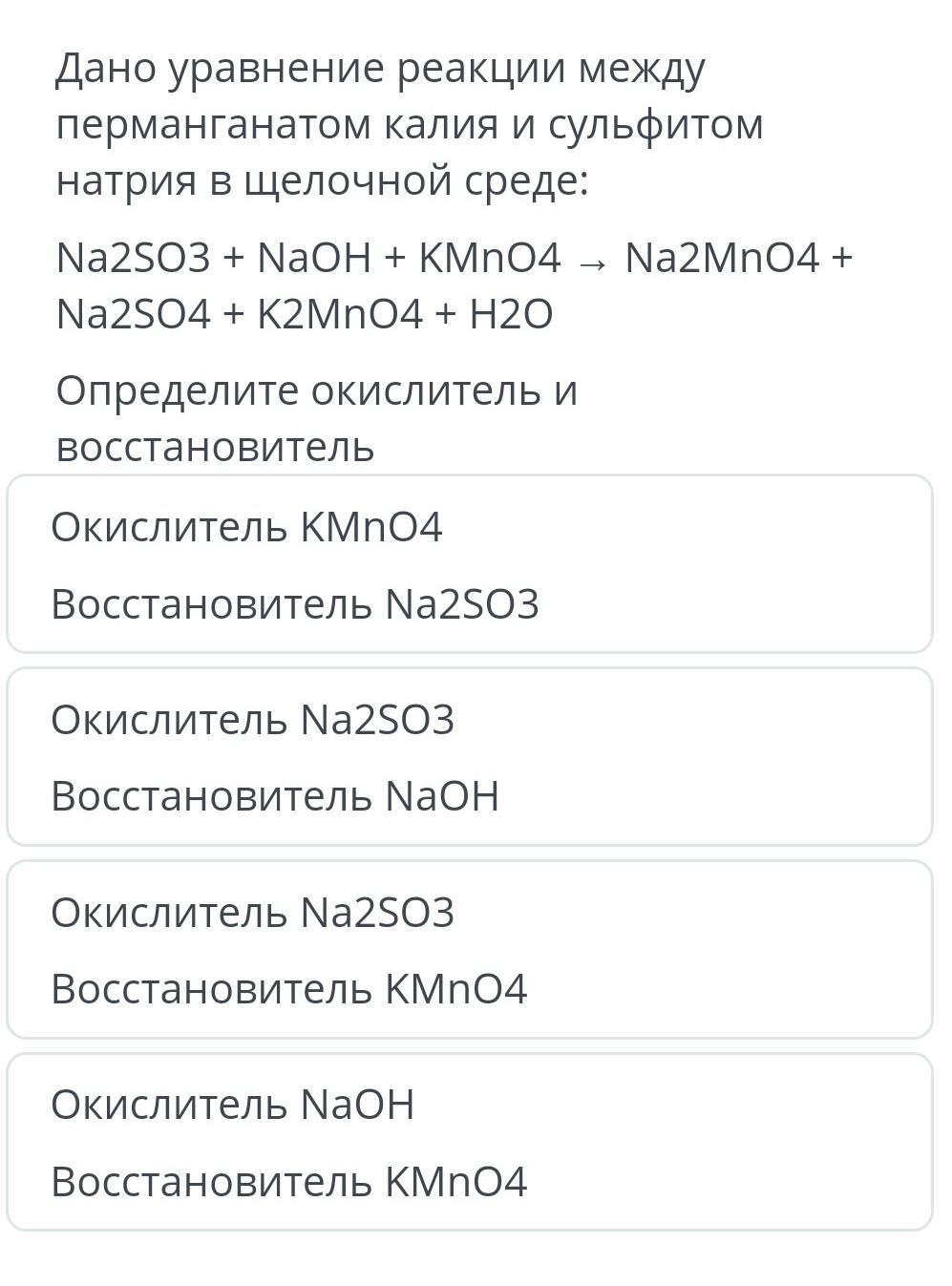Image resolution: width=952 pixels, height=1286 pixels.
Task: Click the heading line 'Дано уравнение реакции между'
Action: 380,69
